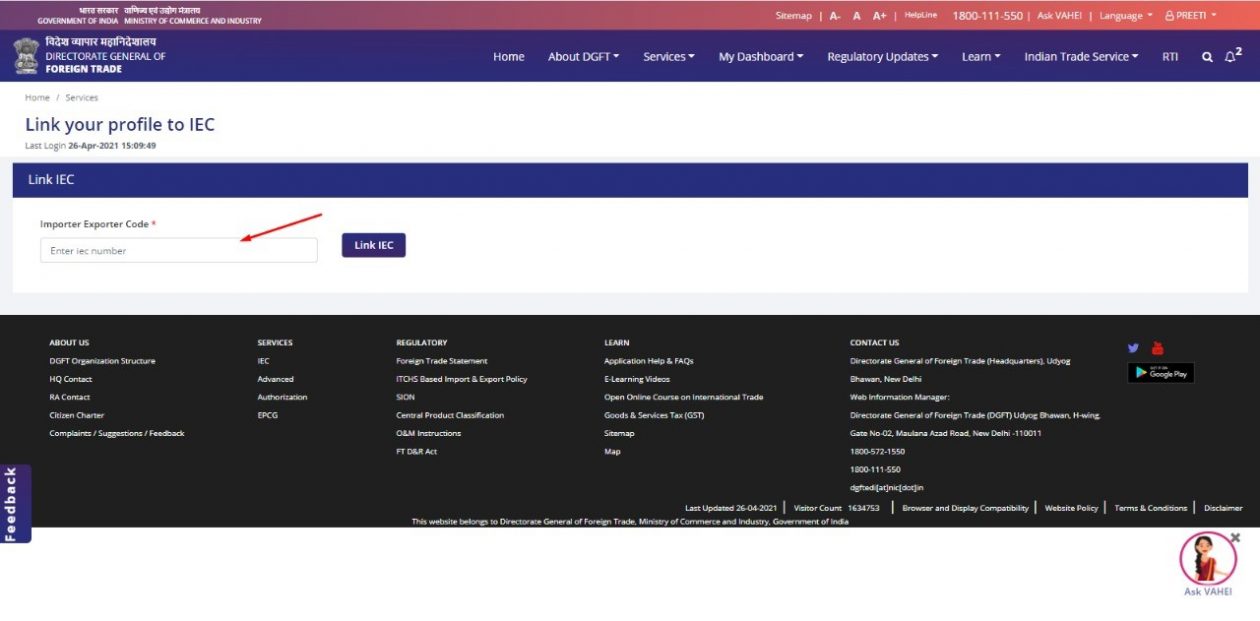
Task: Open the site search magnifier icon
Action: (x=1206, y=56)
